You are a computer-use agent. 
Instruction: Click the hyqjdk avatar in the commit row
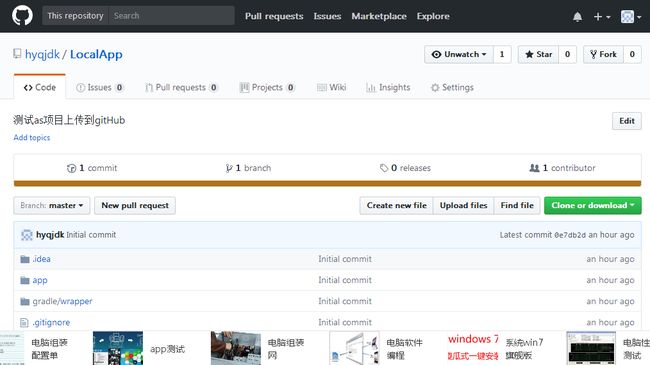[27, 235]
